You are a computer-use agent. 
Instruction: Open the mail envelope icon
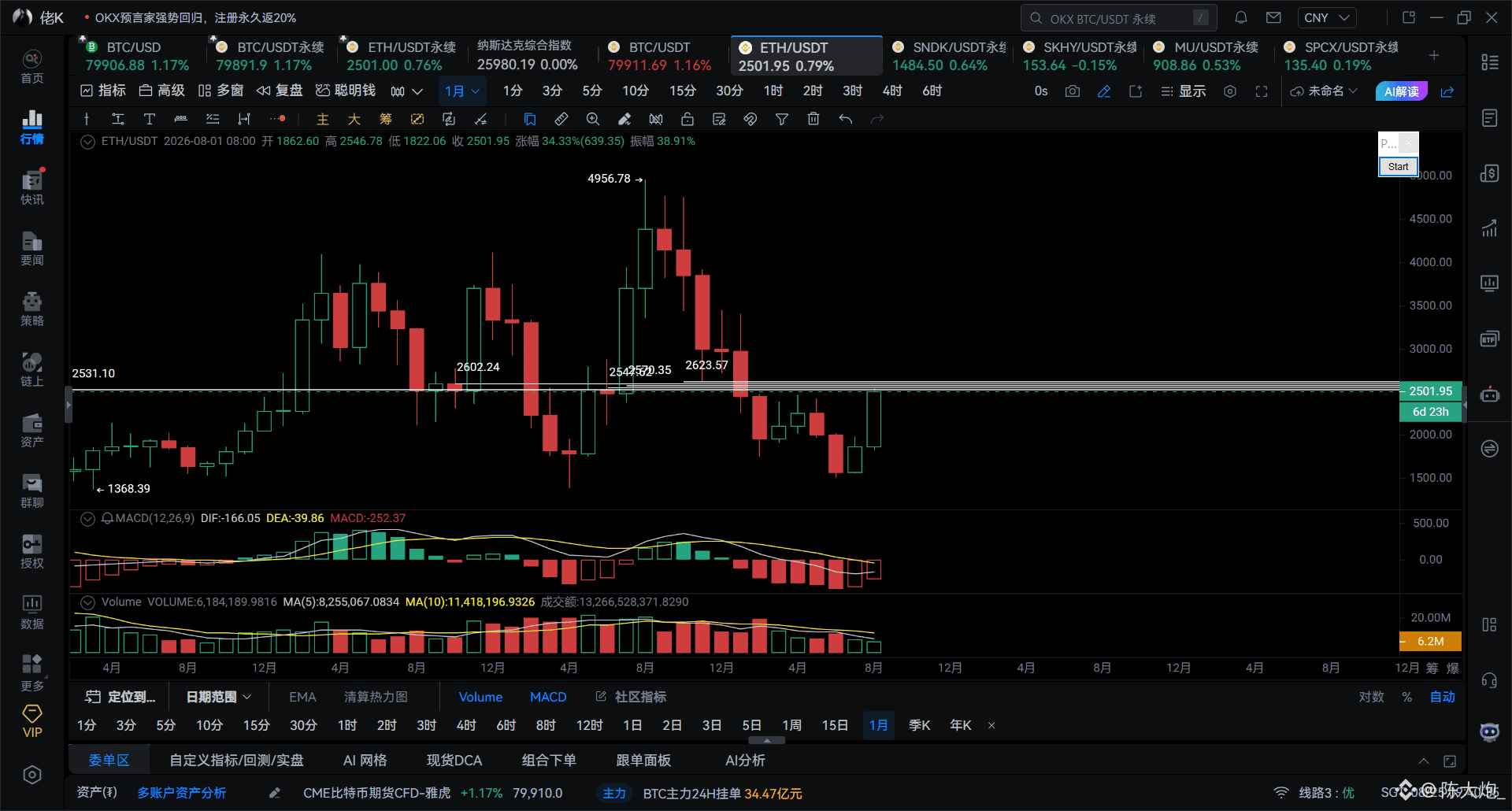[x=1273, y=17]
